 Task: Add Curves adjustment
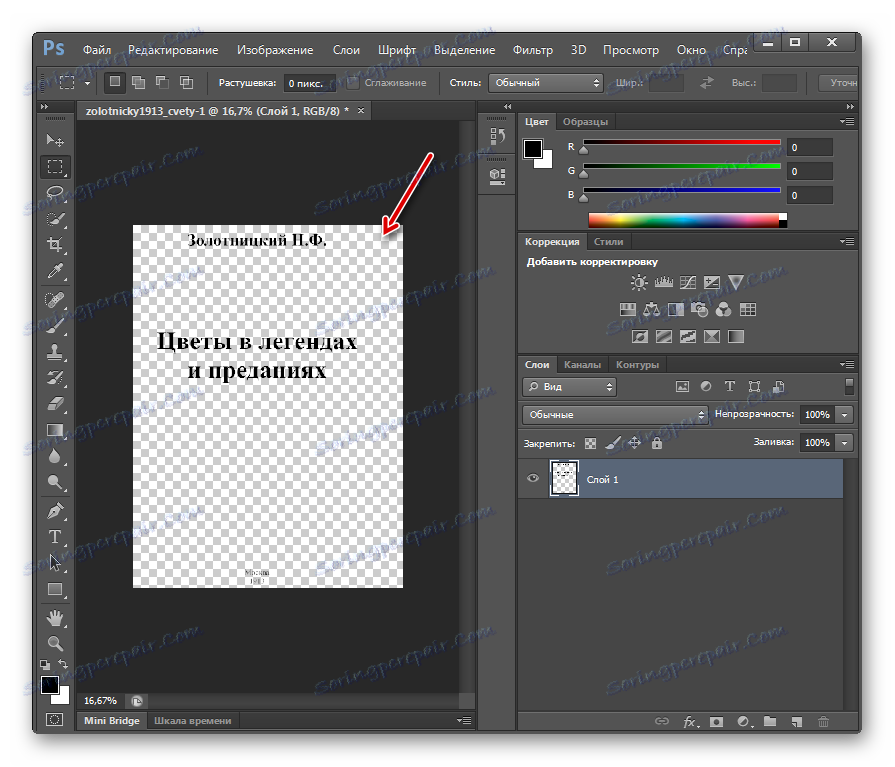click(x=688, y=282)
